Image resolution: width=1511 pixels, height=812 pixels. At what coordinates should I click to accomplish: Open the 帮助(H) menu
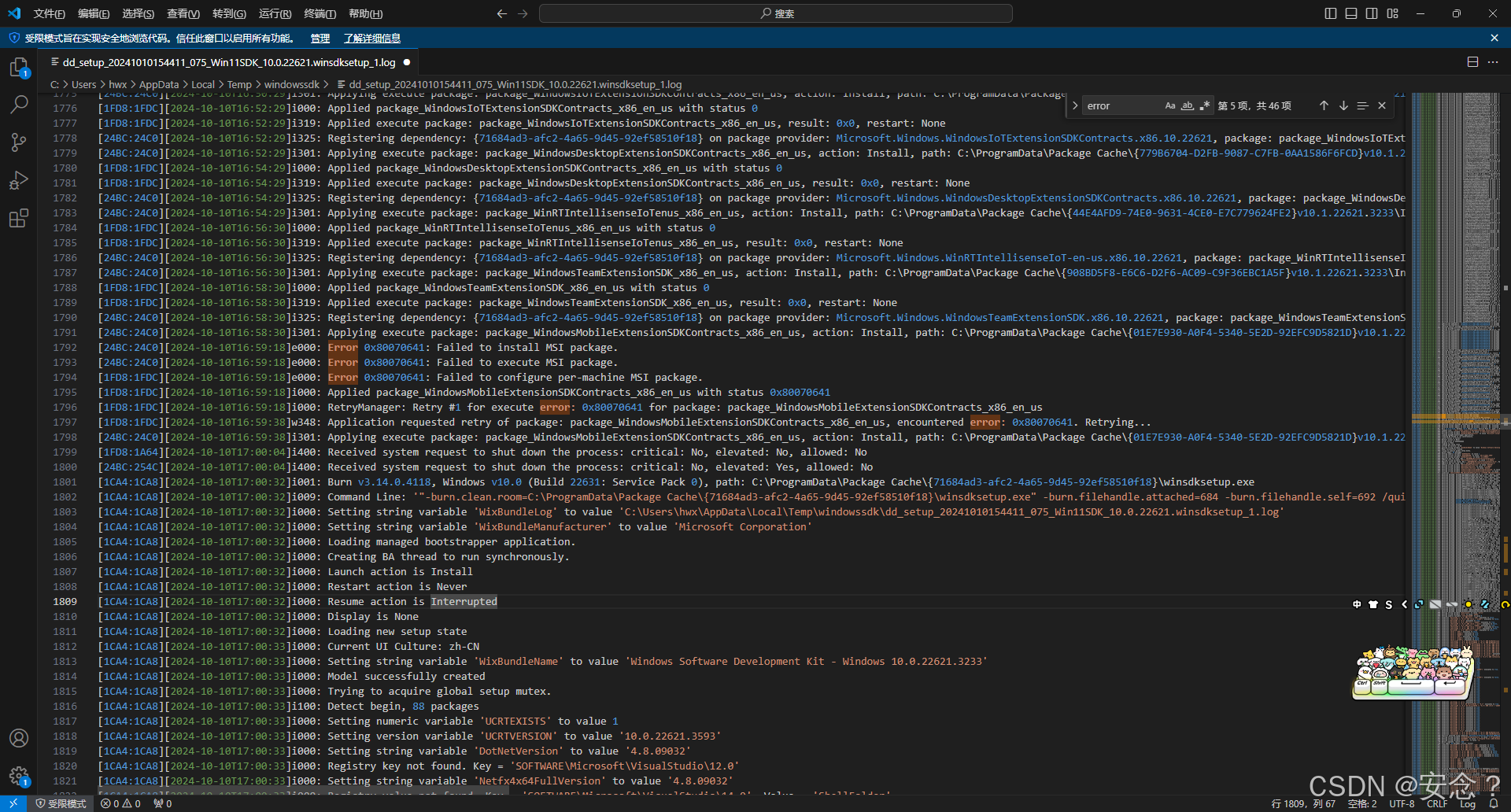[x=365, y=13]
